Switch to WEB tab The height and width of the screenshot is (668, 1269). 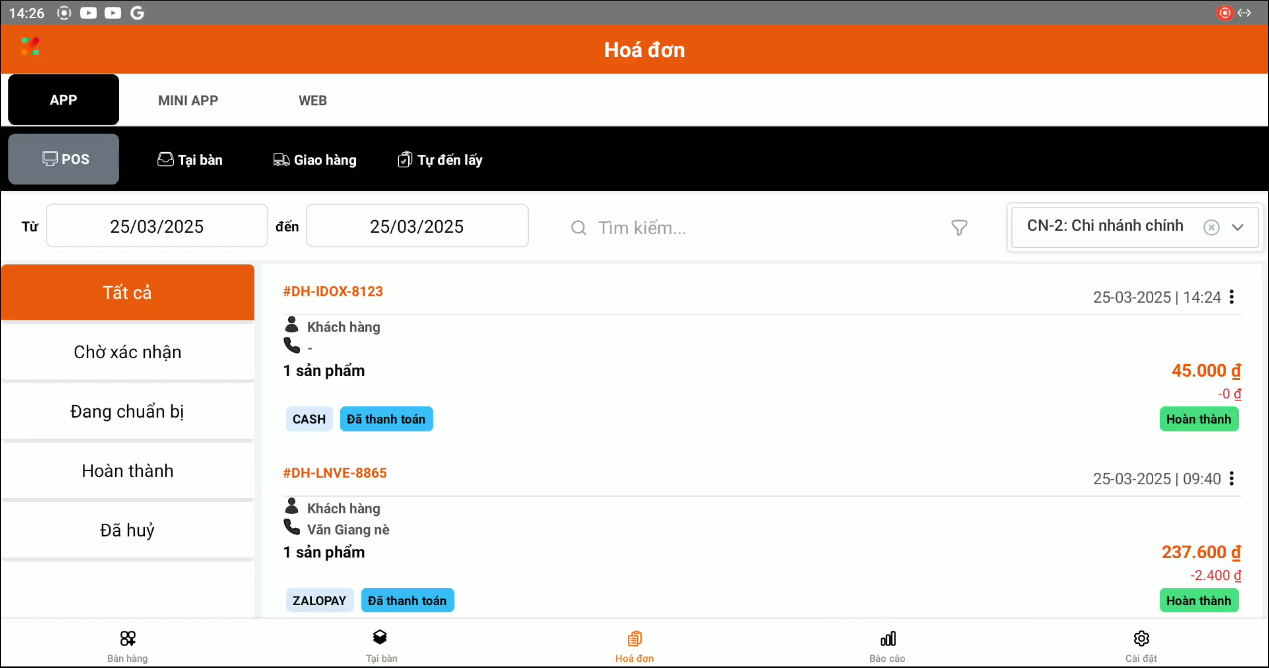(x=312, y=100)
